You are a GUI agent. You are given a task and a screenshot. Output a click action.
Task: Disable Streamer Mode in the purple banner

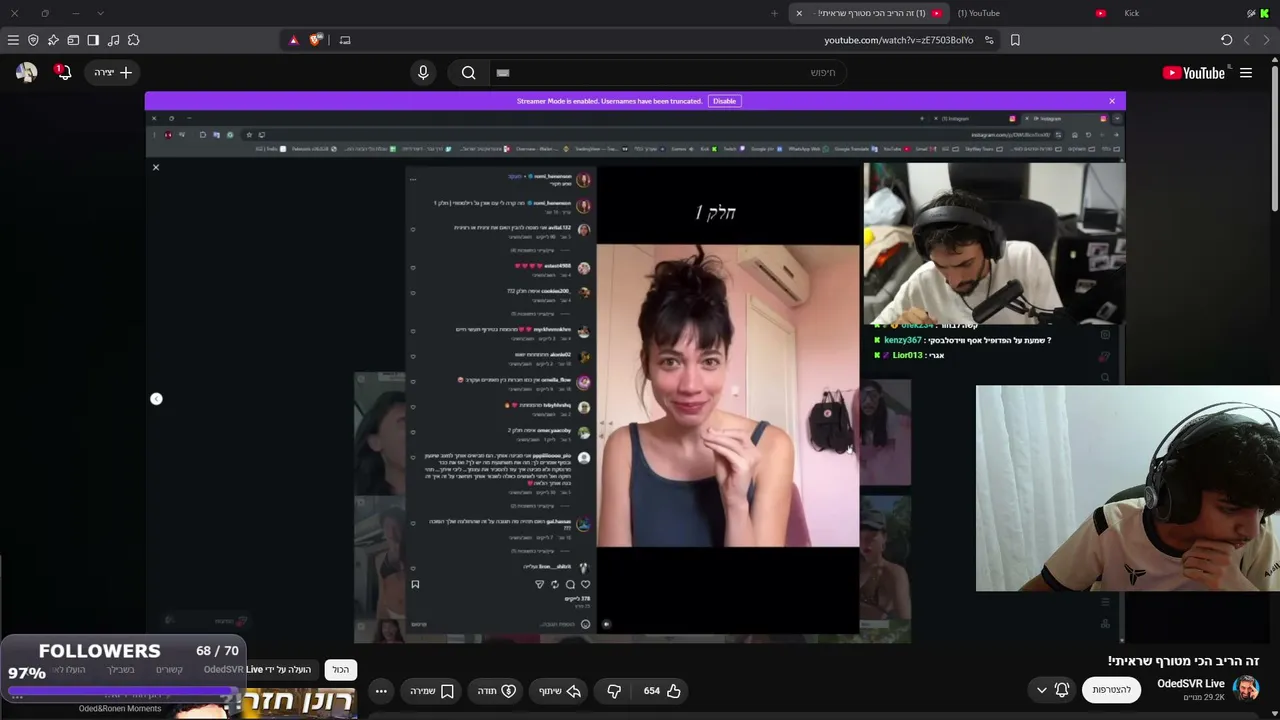coord(724,101)
